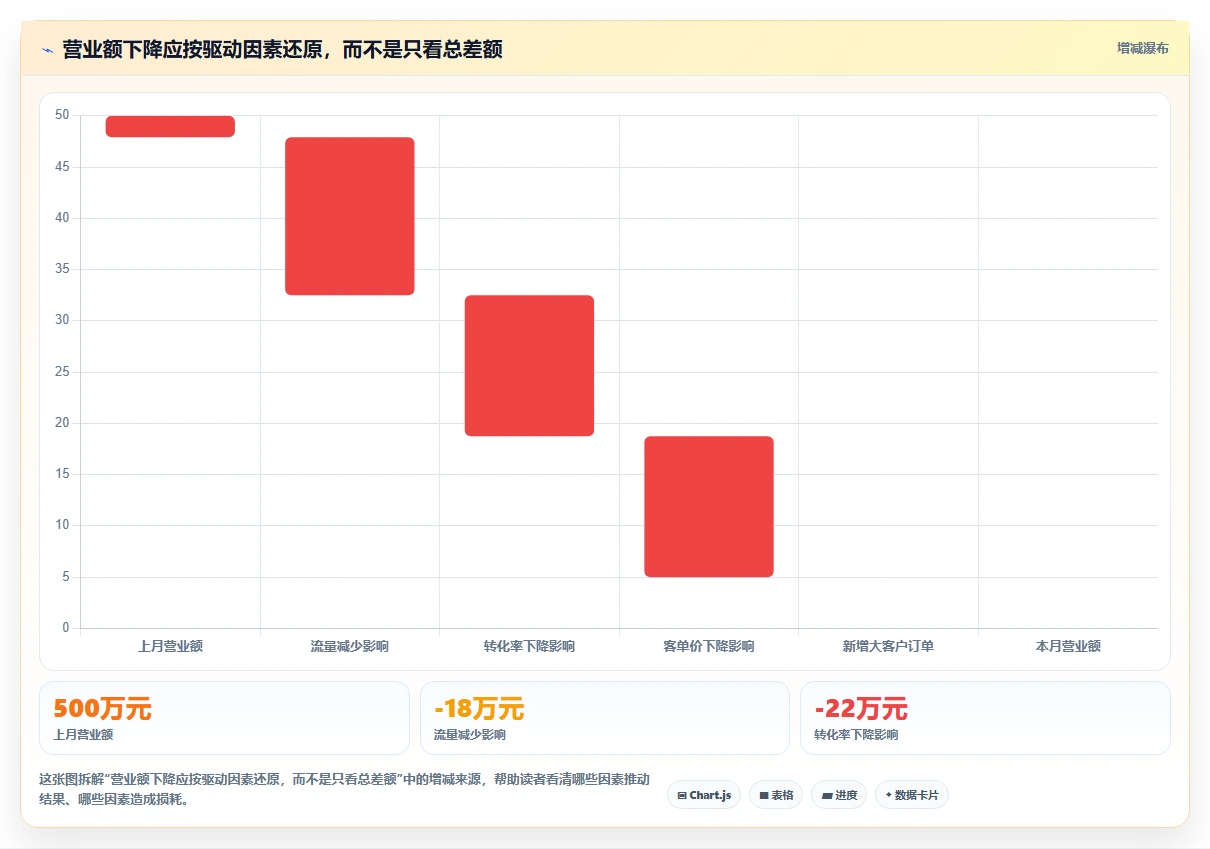Select the 客单价下降影响 red bar

(709, 507)
